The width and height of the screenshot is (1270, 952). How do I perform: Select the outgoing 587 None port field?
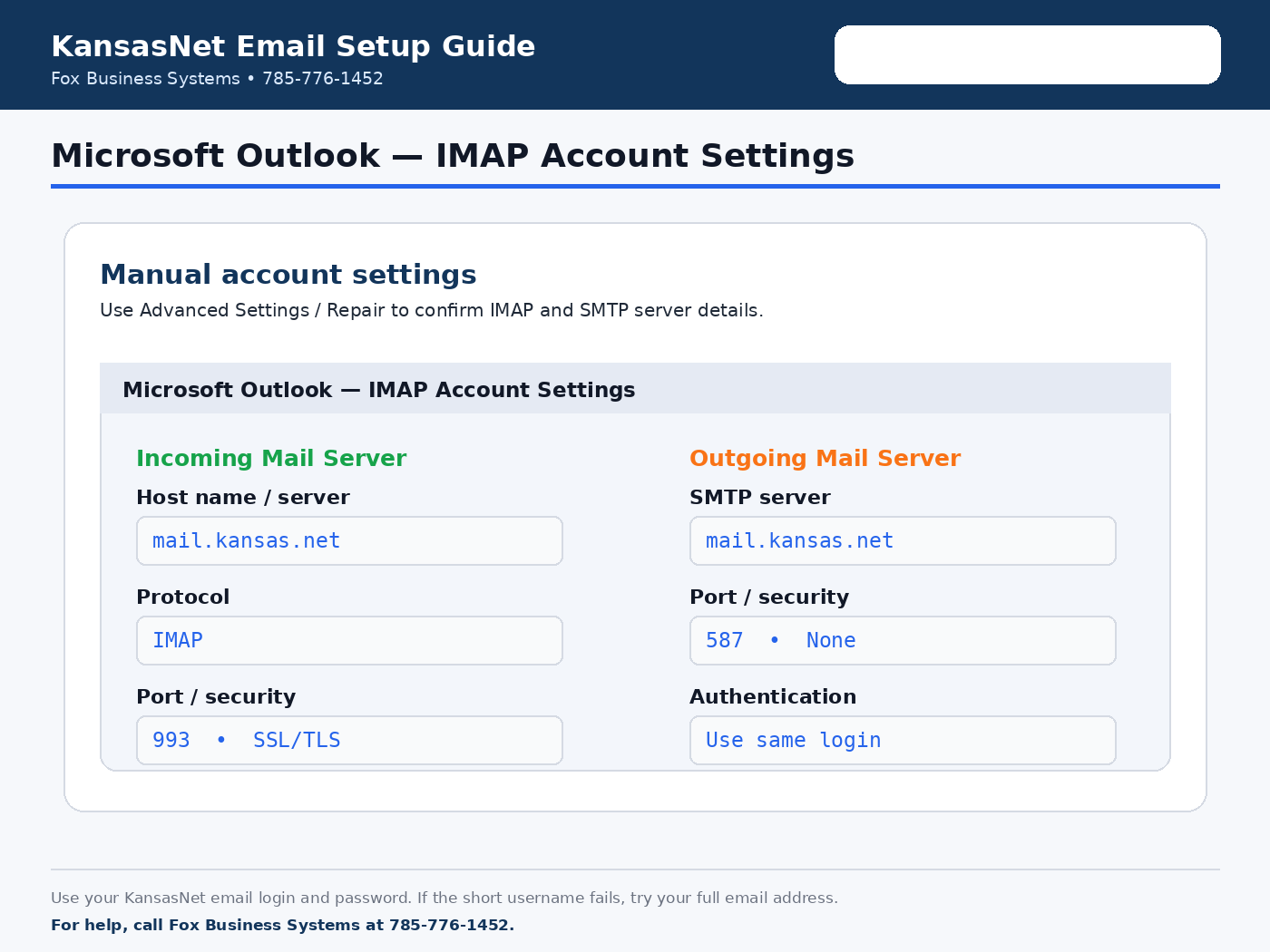tap(903, 641)
